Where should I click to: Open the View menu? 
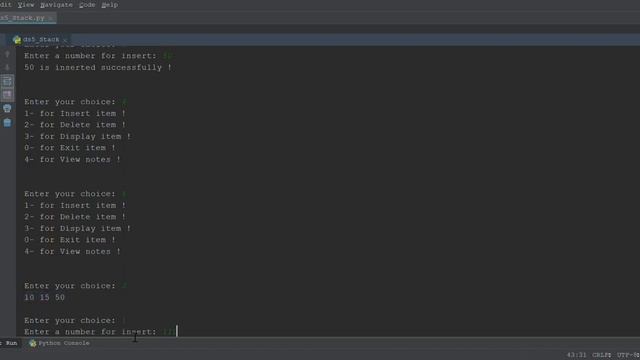(26, 5)
